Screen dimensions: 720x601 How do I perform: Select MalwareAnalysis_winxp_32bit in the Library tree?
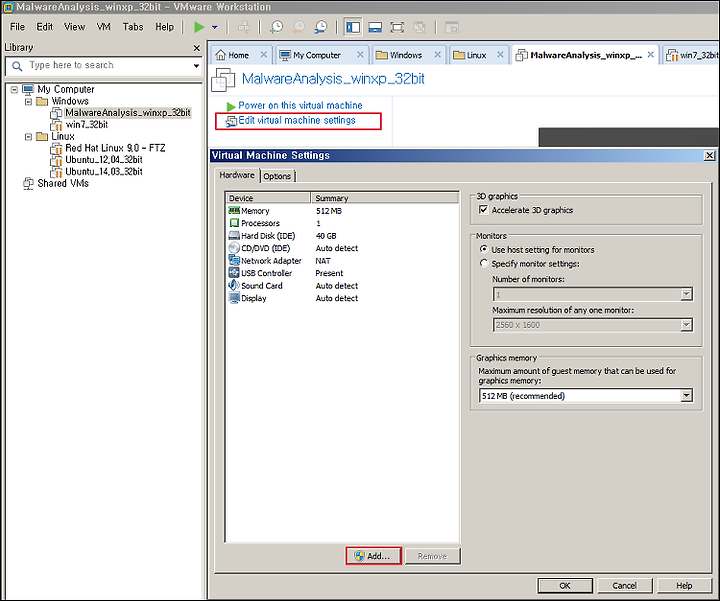[x=128, y=112]
